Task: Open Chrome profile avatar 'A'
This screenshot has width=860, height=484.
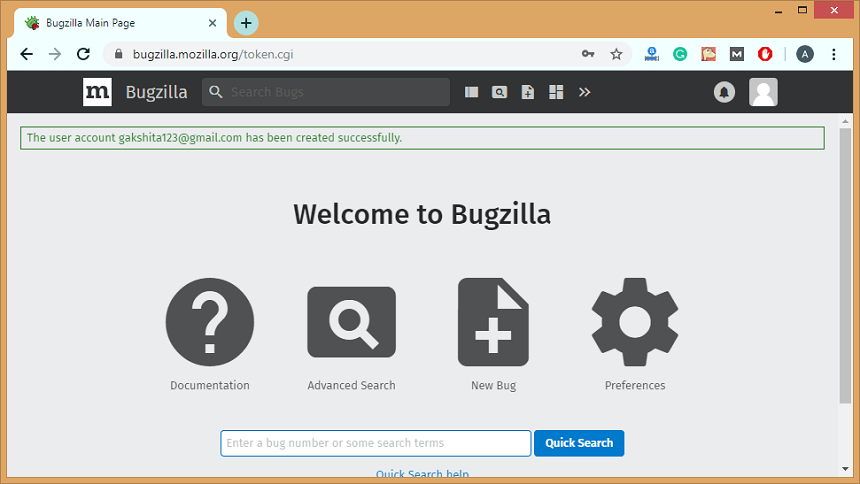Action: point(805,54)
